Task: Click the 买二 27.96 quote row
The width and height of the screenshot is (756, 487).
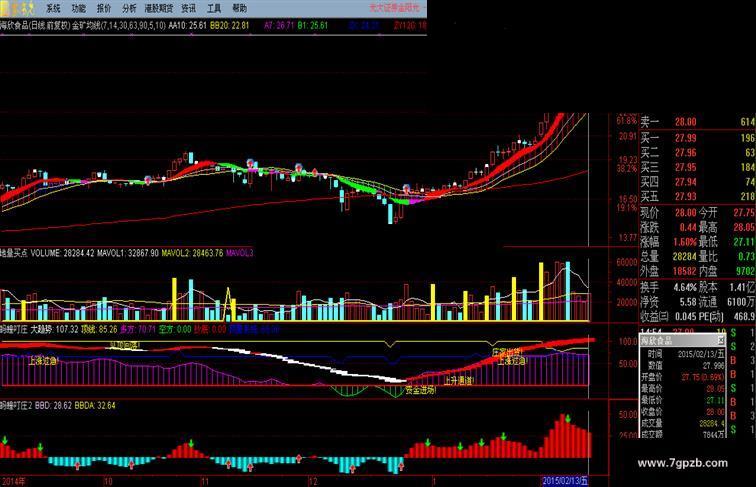Action: click(697, 152)
